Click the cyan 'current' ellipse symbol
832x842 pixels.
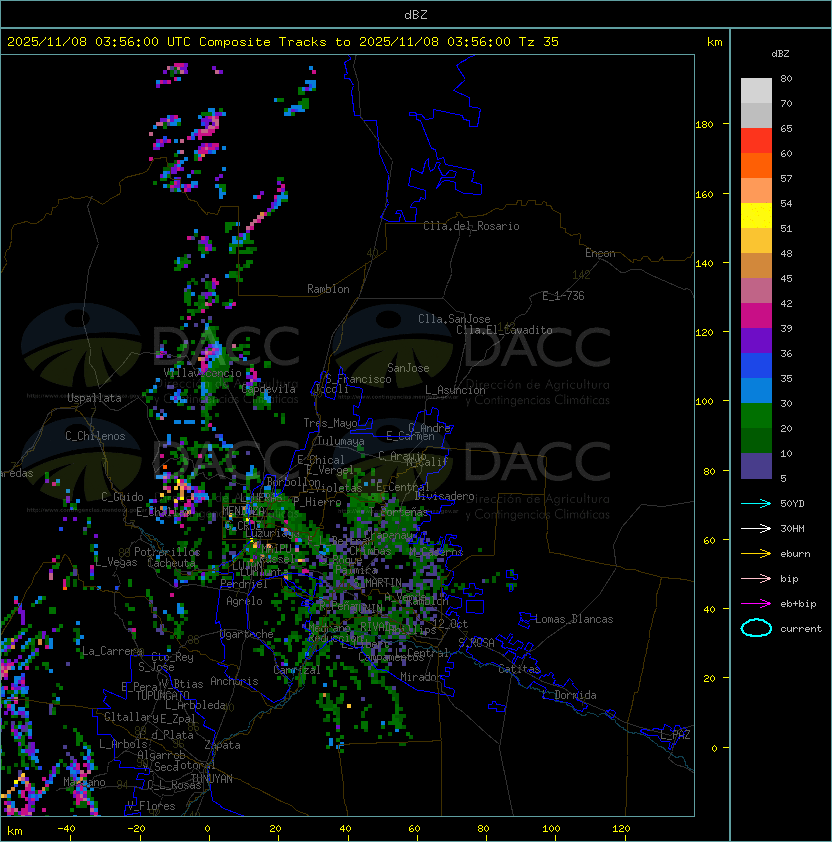click(756, 628)
